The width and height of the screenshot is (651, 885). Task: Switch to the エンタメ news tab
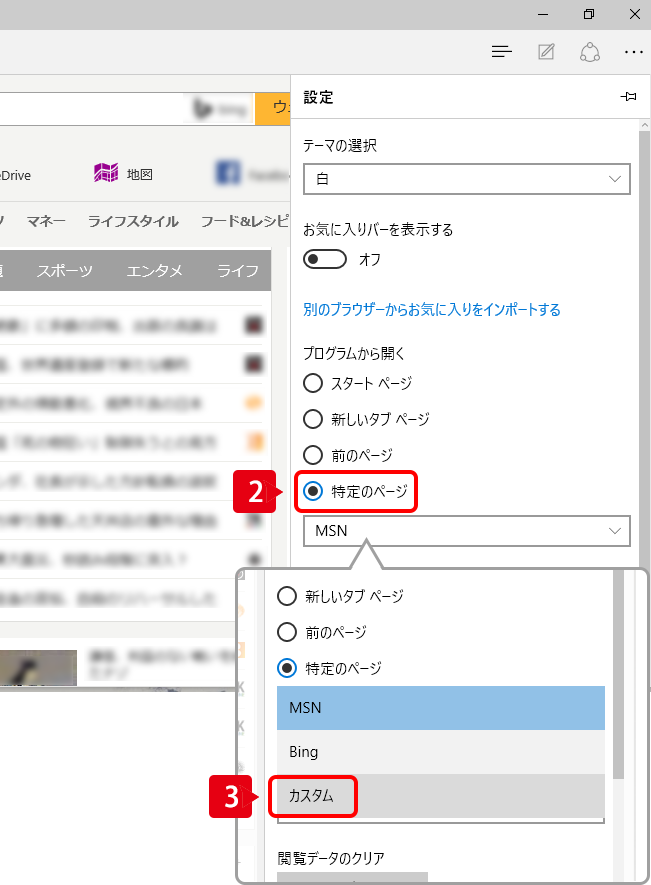(x=155, y=271)
